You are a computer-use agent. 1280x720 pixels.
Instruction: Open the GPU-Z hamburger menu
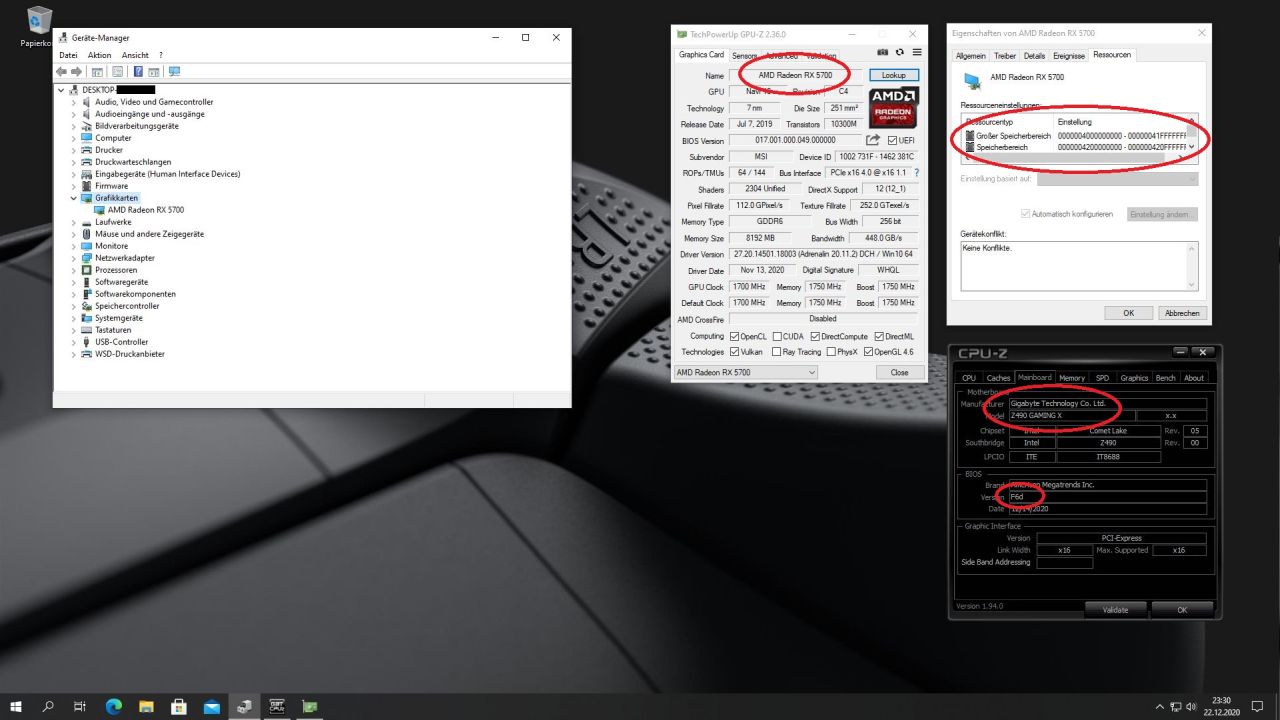(x=916, y=52)
